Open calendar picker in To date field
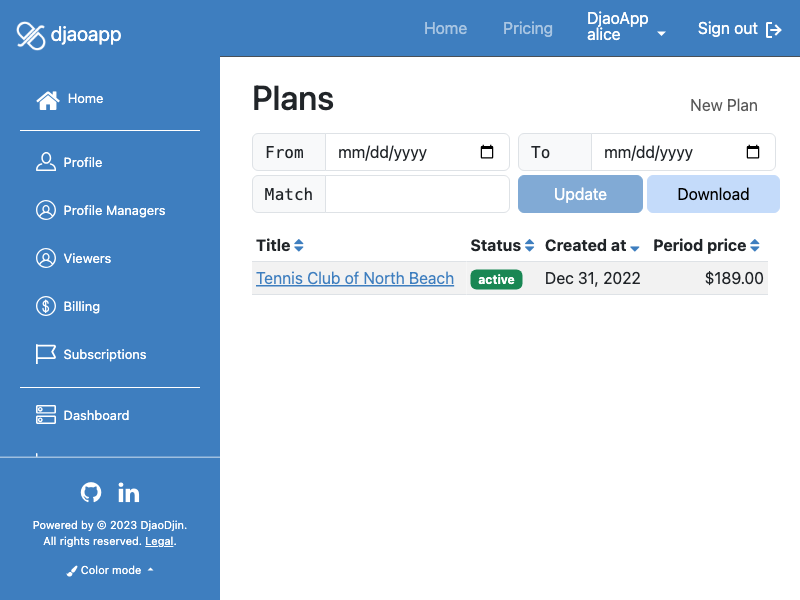This screenshot has width=800, height=600. click(x=753, y=152)
